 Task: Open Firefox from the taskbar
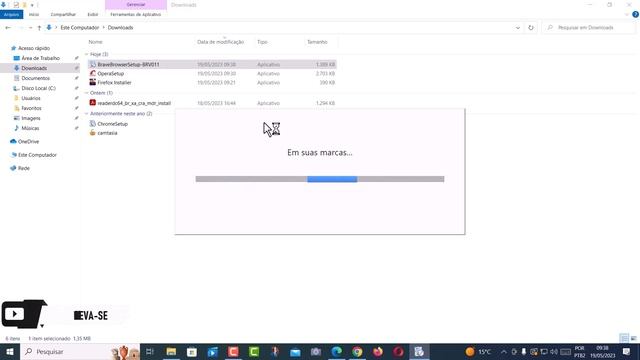coord(378,351)
